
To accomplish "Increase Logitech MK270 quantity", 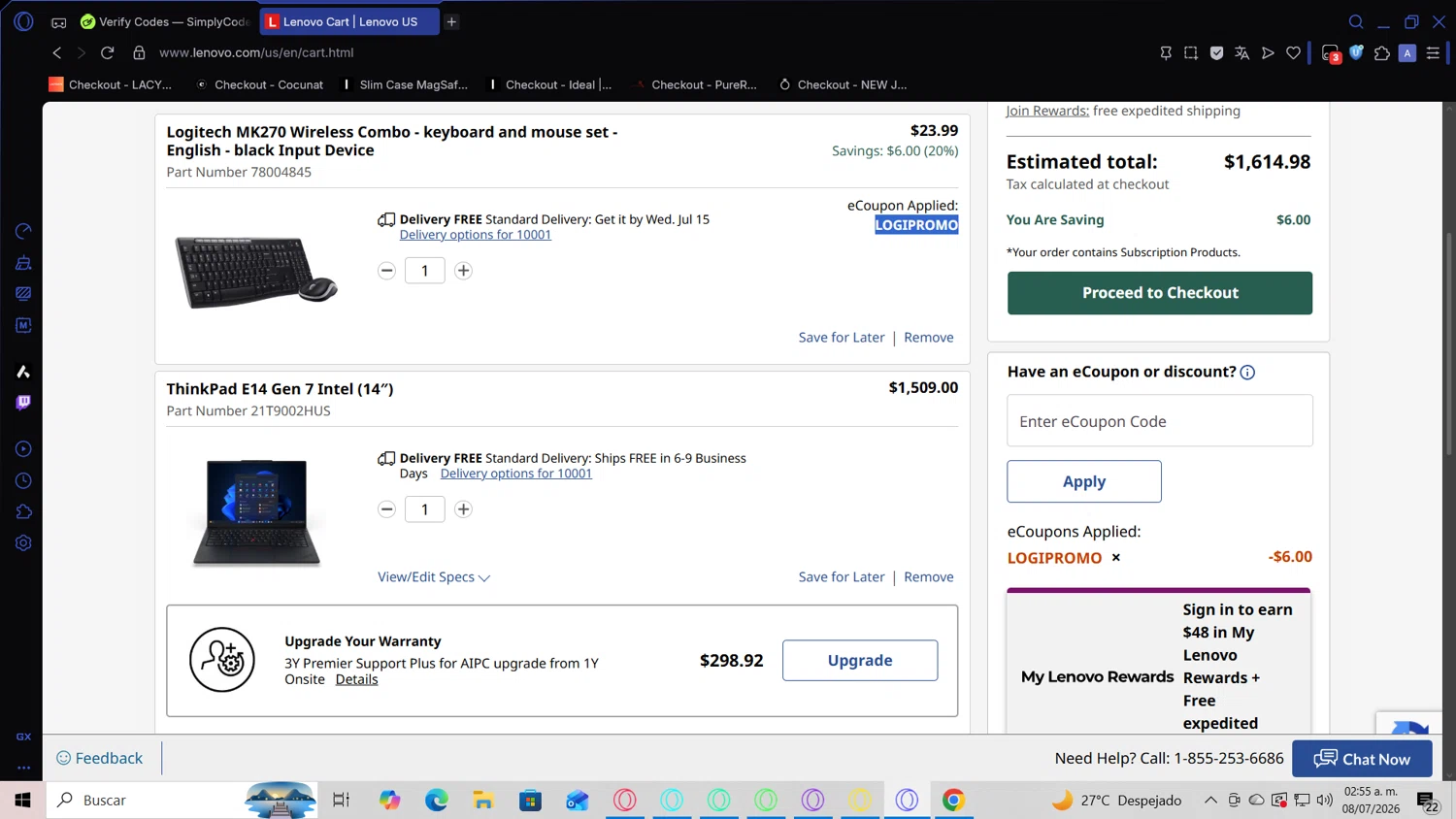I will [463, 271].
